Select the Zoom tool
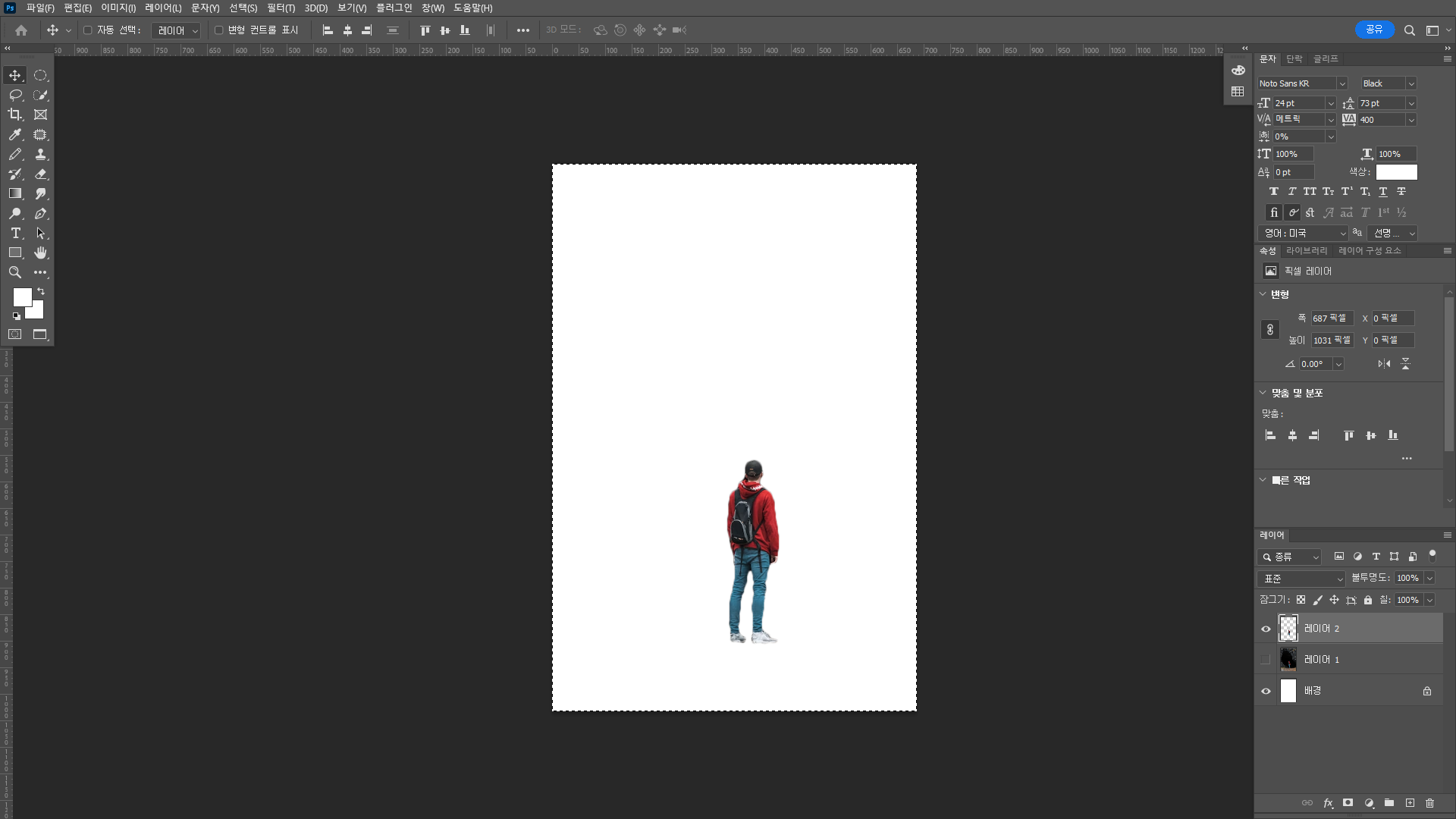1456x819 pixels. pos(15,272)
